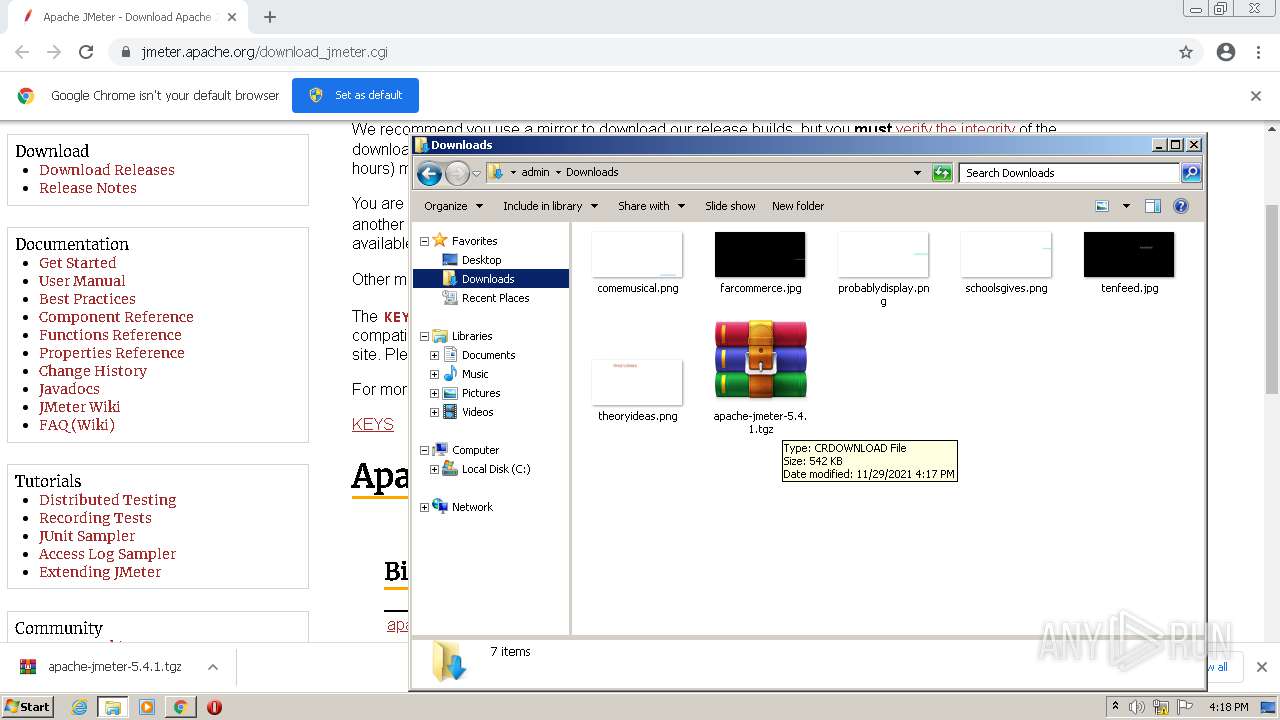Open the Organize dropdown menu
This screenshot has height=720, width=1280.
(x=453, y=206)
